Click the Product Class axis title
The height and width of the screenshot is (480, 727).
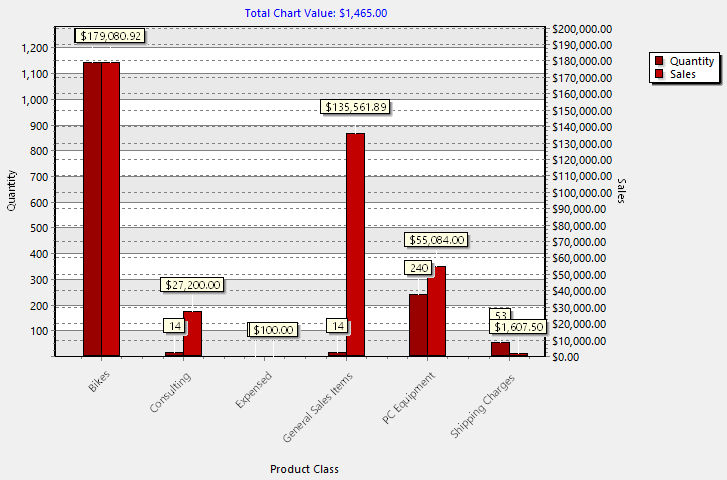pyautogui.click(x=304, y=469)
